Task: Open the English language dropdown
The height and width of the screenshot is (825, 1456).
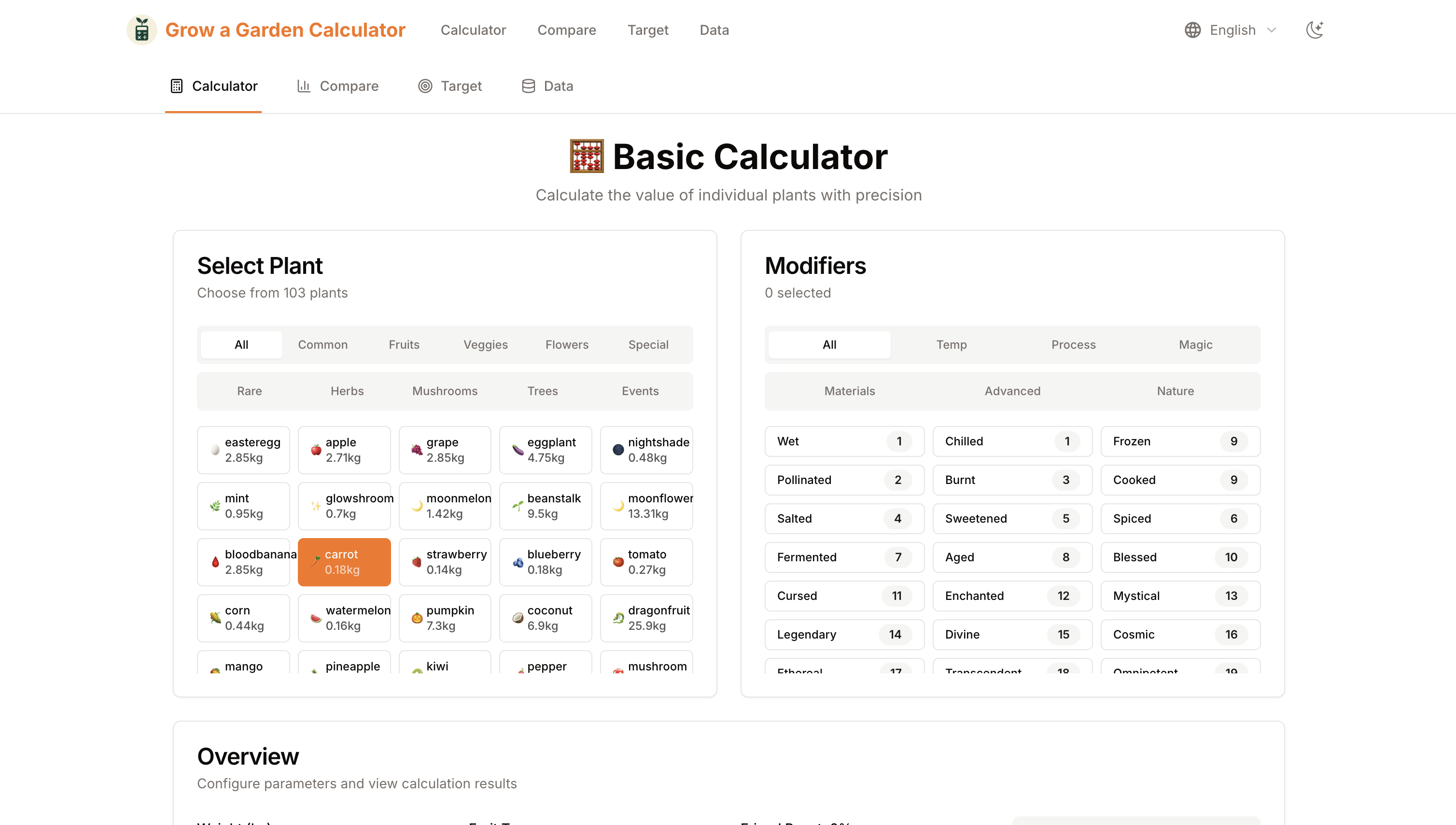Action: [x=1229, y=29]
